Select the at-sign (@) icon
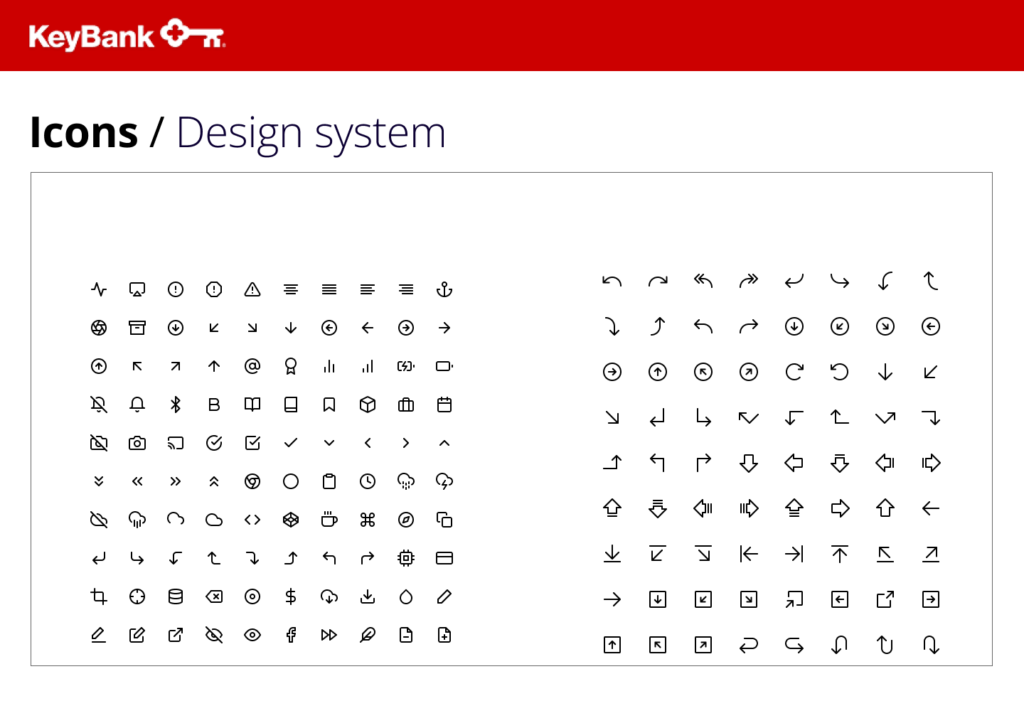This screenshot has width=1024, height=728. point(253,366)
